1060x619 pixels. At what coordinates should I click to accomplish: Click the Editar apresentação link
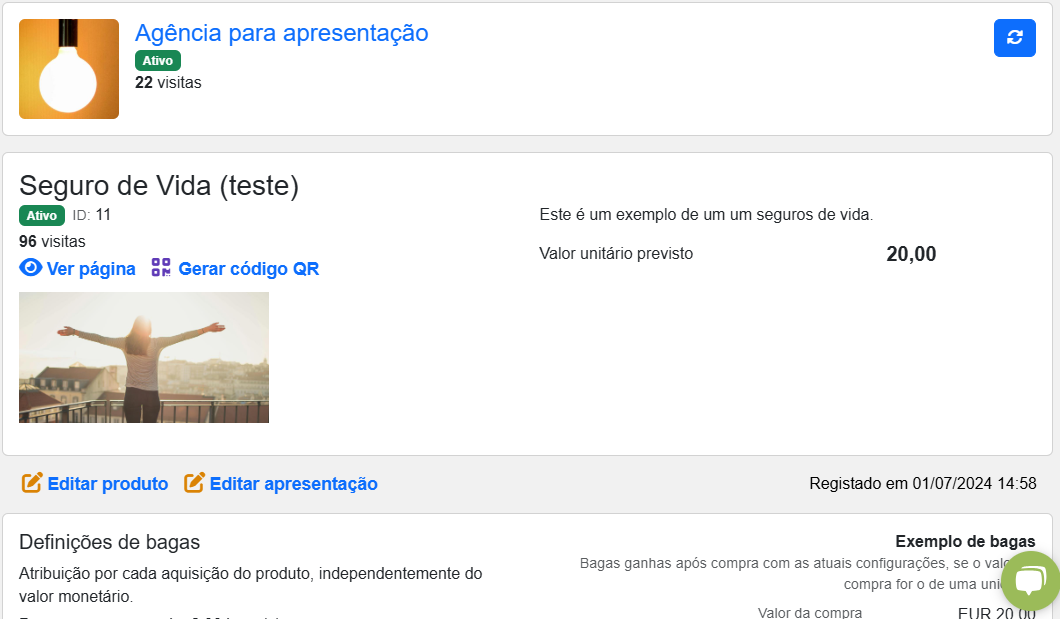tap(293, 484)
